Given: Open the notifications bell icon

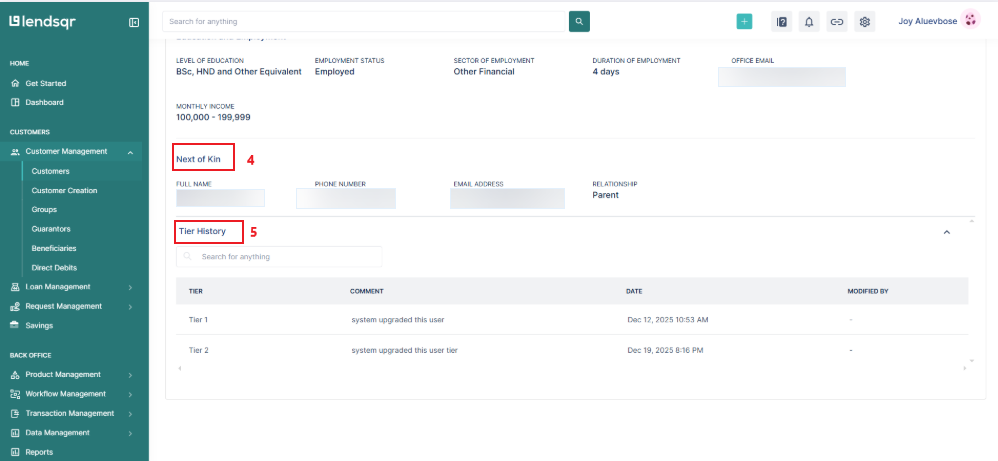Looking at the screenshot, I should pos(809,21).
